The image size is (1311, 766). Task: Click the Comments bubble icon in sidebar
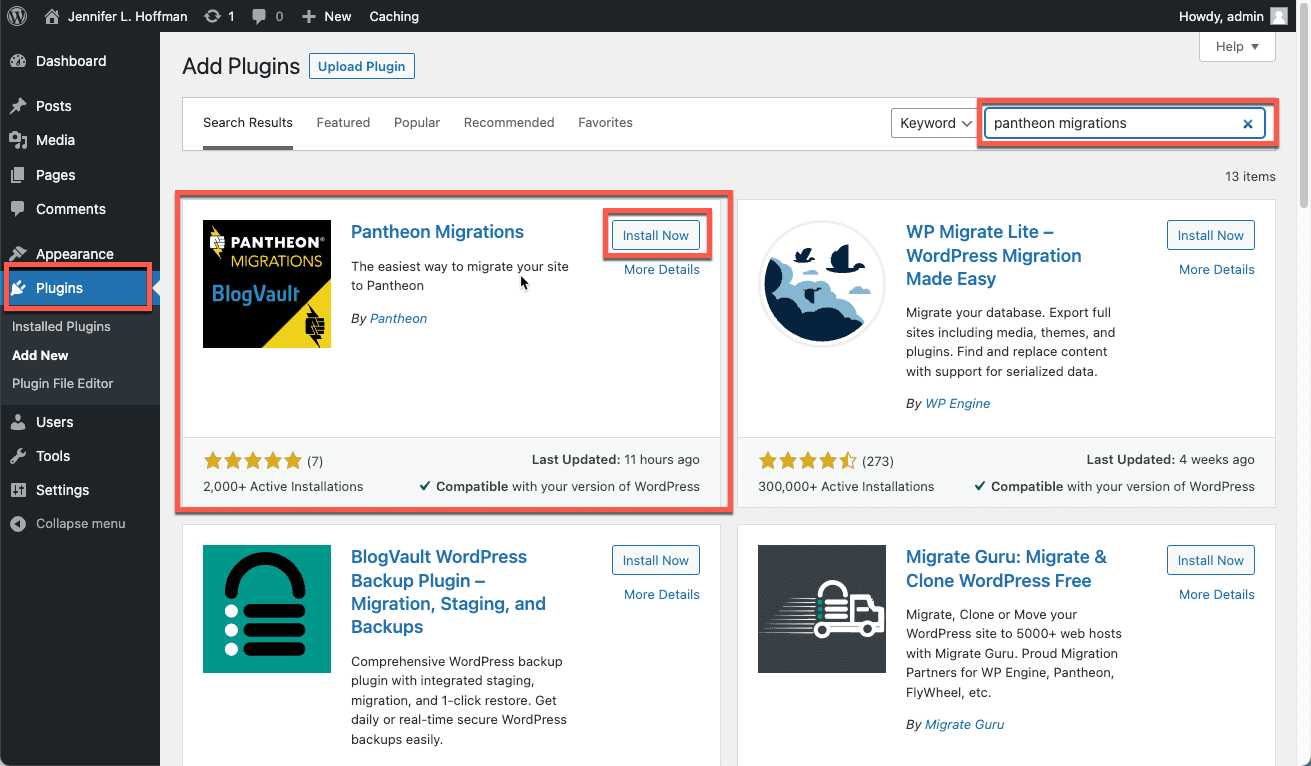click(x=18, y=209)
